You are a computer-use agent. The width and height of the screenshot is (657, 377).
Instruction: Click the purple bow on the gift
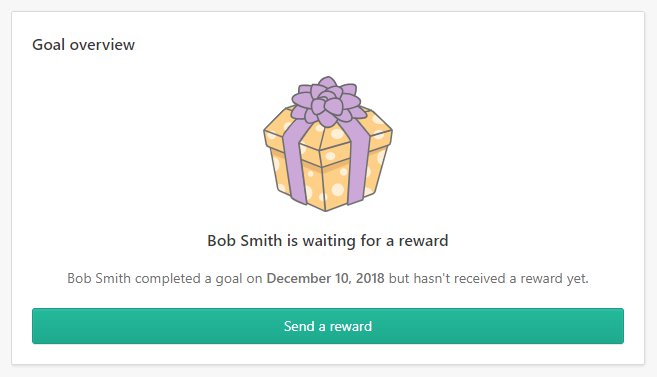pyautogui.click(x=328, y=101)
